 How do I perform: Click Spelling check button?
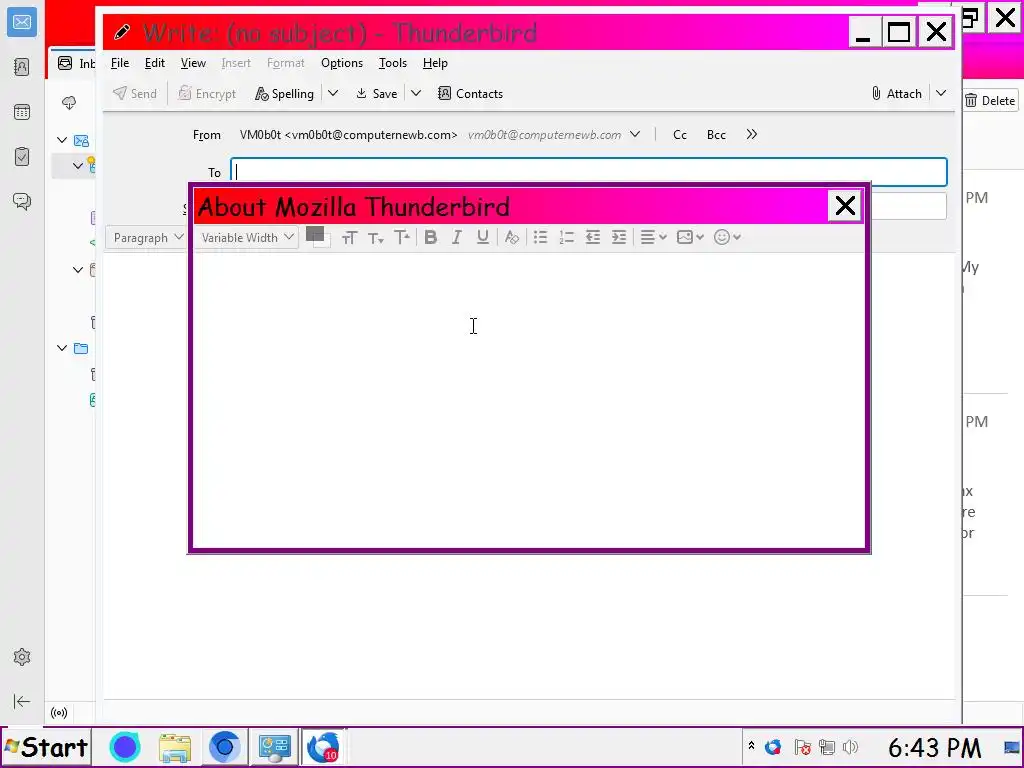(x=285, y=94)
